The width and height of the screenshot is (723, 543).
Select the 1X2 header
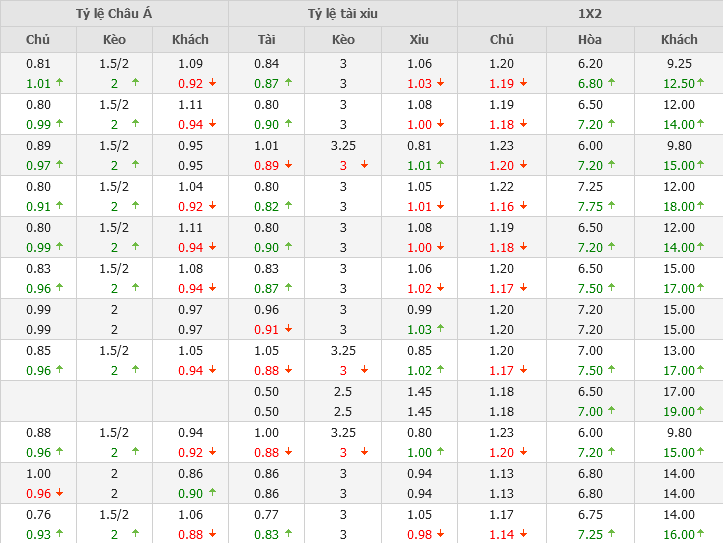[590, 13]
